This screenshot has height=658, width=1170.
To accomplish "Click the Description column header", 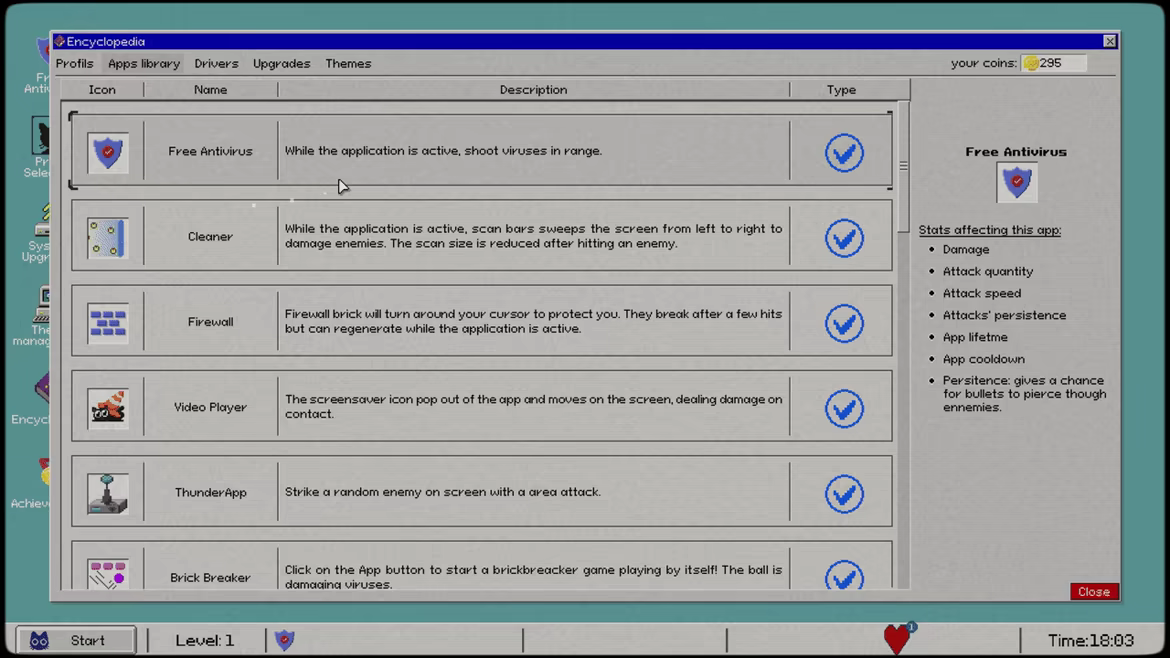I will pos(534,90).
